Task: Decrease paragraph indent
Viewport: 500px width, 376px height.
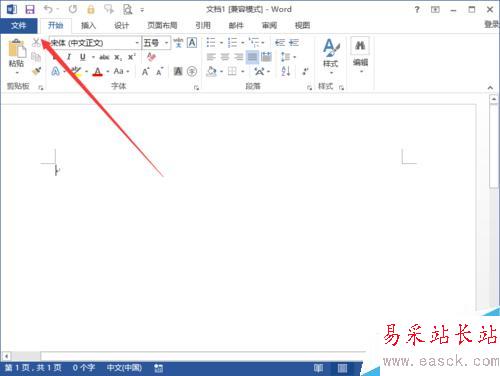Action: pyautogui.click(x=280, y=43)
